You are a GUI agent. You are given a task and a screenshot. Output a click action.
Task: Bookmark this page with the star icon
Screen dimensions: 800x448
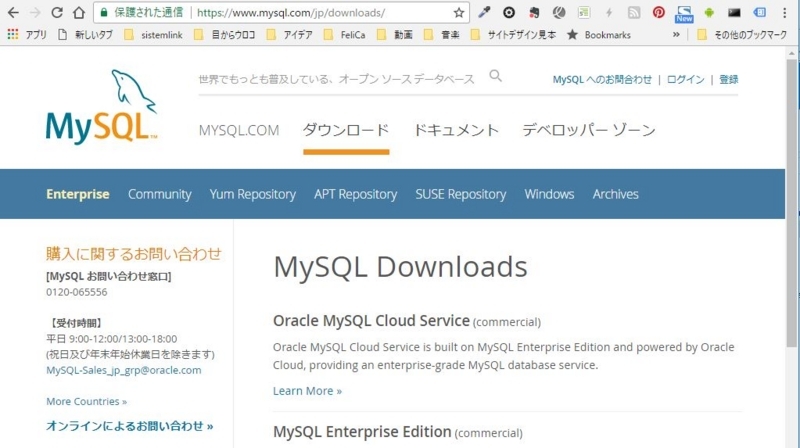tap(459, 13)
